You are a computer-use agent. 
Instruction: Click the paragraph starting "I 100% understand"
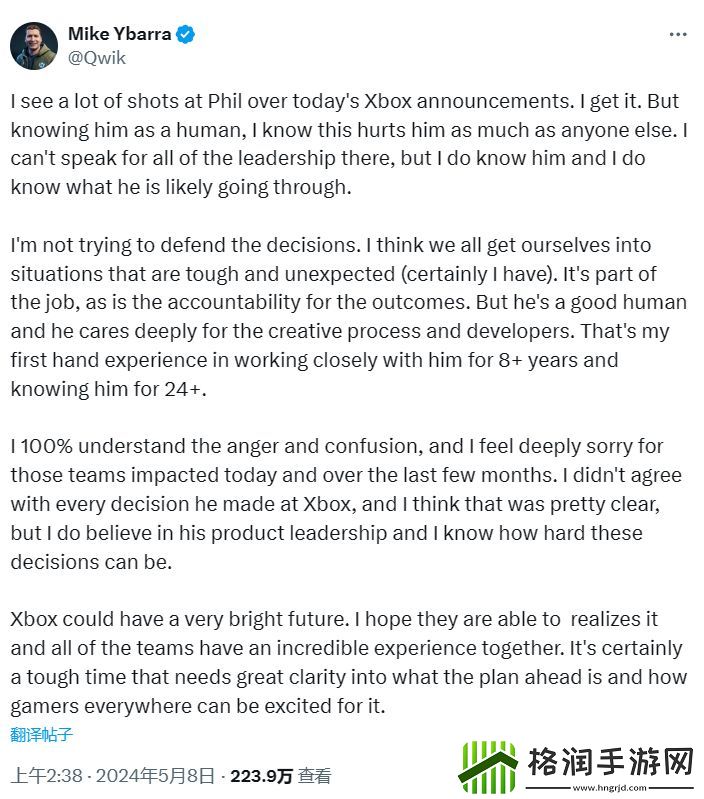click(346, 504)
